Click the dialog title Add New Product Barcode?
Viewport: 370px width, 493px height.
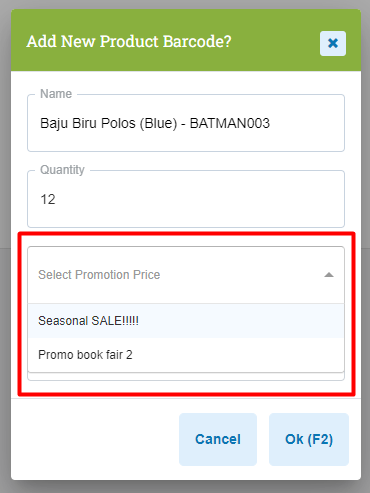tap(129, 41)
